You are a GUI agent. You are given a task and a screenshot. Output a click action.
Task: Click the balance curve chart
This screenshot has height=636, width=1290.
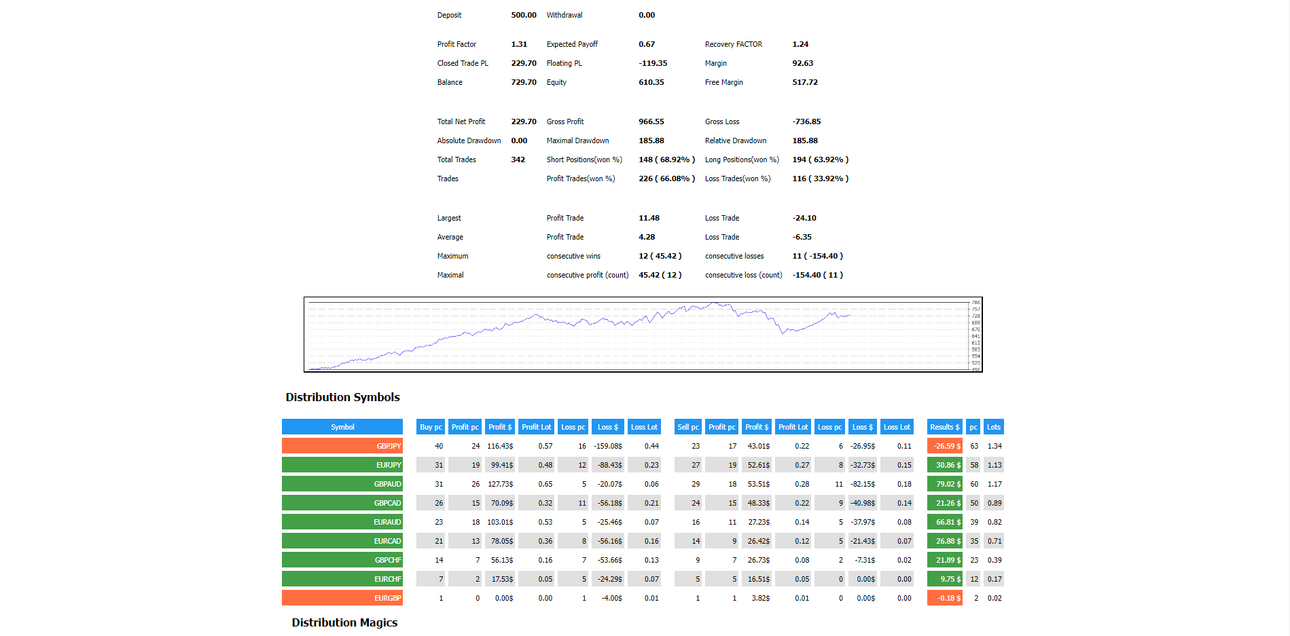[x=643, y=335]
